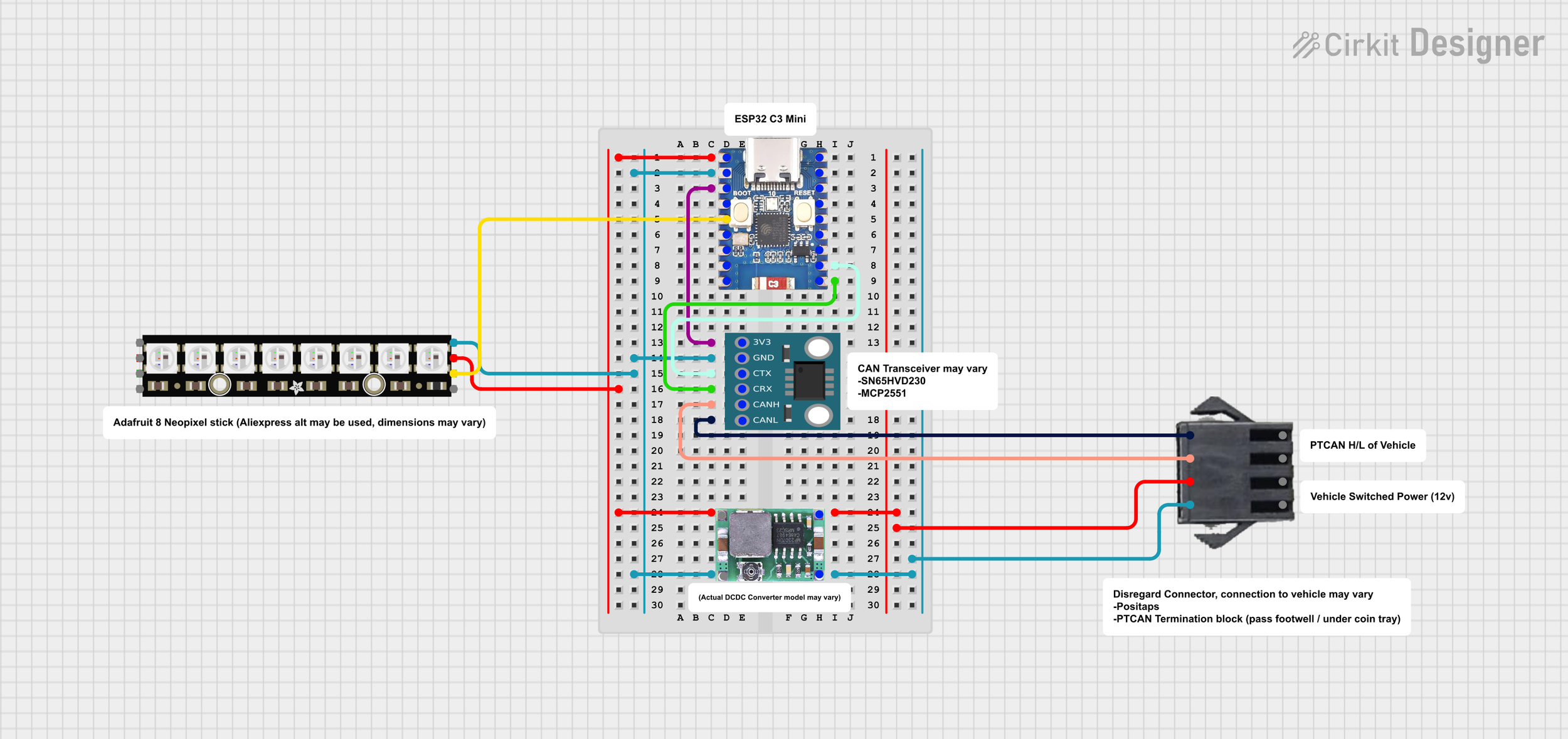Image resolution: width=1568 pixels, height=739 pixels.
Task: Select the DCDC buck converter module
Action: (x=770, y=545)
